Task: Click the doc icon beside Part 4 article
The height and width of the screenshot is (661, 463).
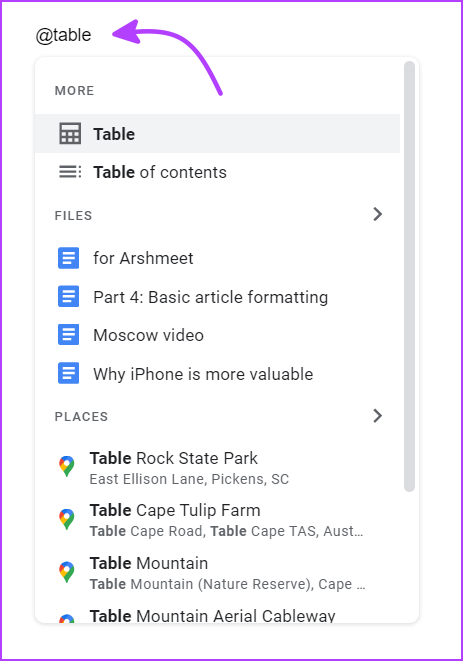Action: click(68, 296)
